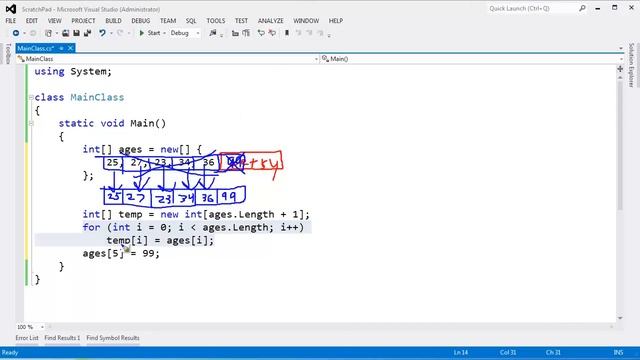640x360 pixels.
Task: Click the Ready status bar text
Action: 10,352
